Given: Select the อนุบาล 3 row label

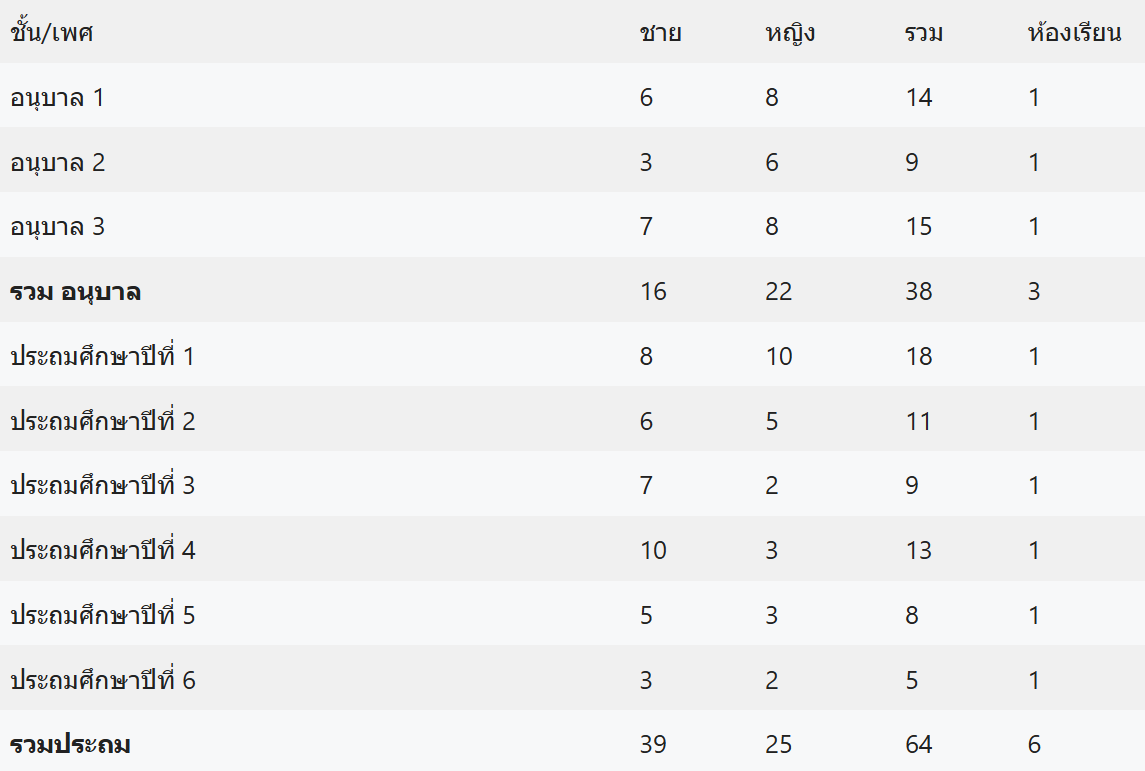Looking at the screenshot, I should pos(57,227).
